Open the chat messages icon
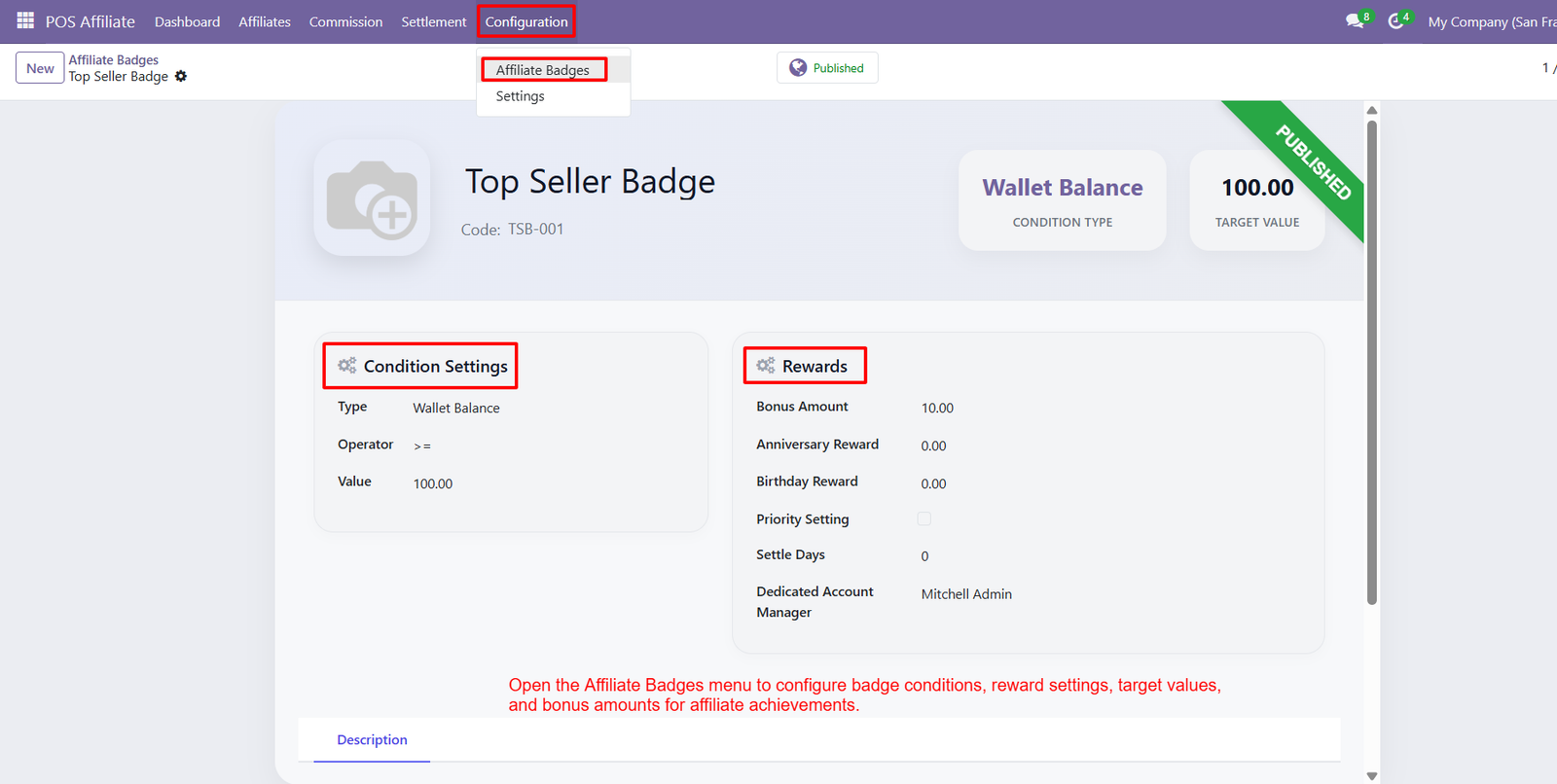Viewport: 1557px width, 784px height. click(x=1355, y=20)
